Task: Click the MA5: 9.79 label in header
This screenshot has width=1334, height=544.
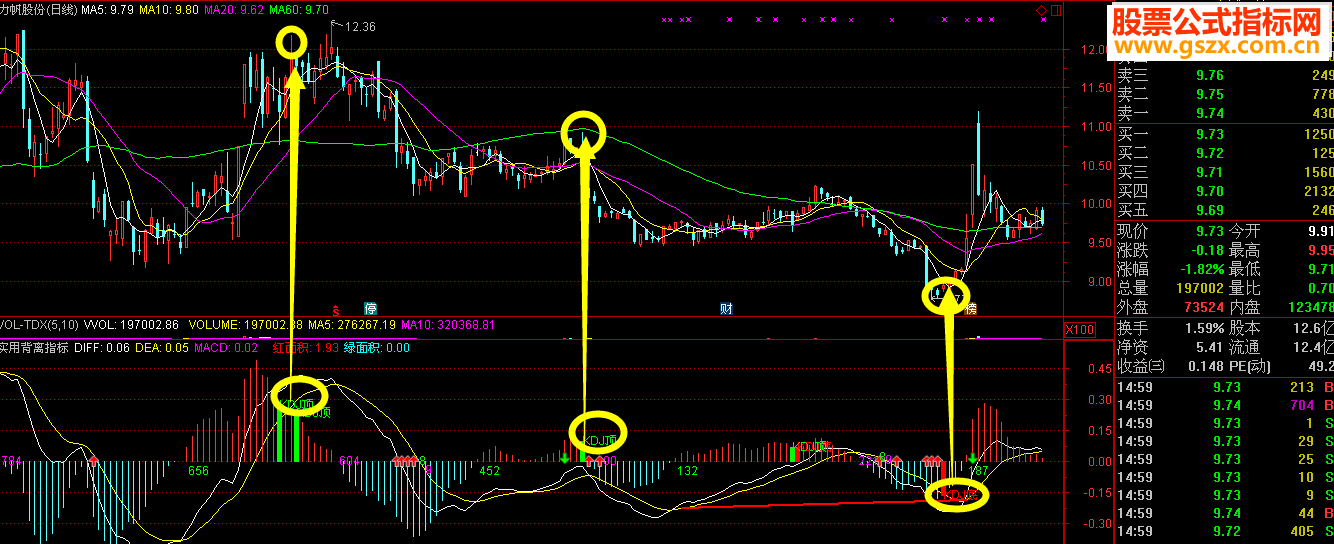Action: [108, 9]
